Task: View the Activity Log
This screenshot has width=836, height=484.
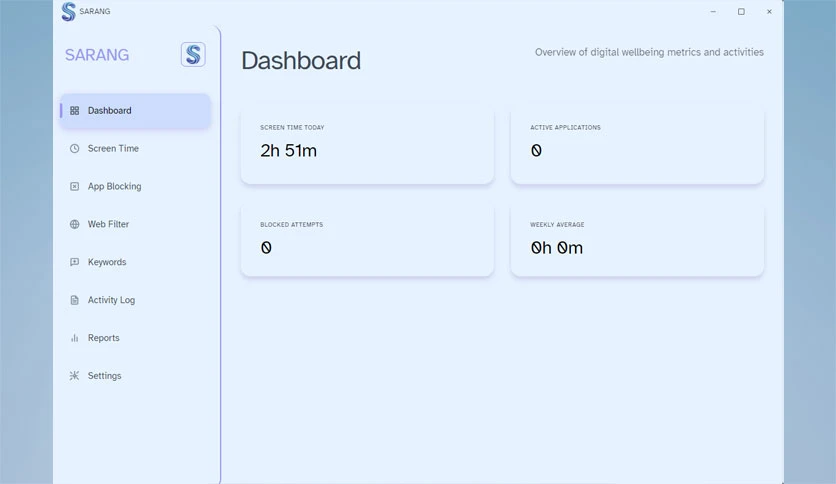Action: [135, 300]
